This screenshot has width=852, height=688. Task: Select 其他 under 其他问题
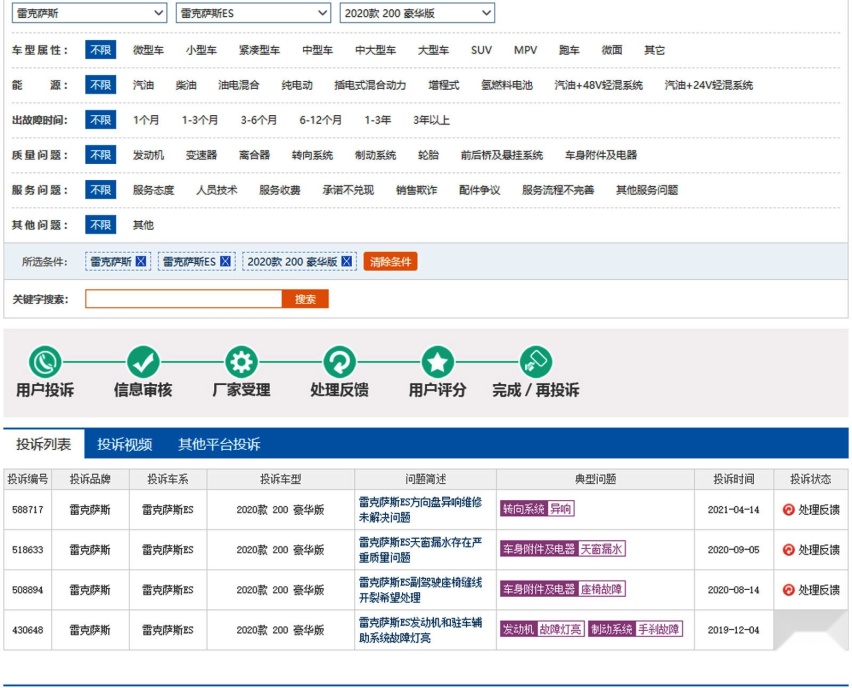(143, 225)
